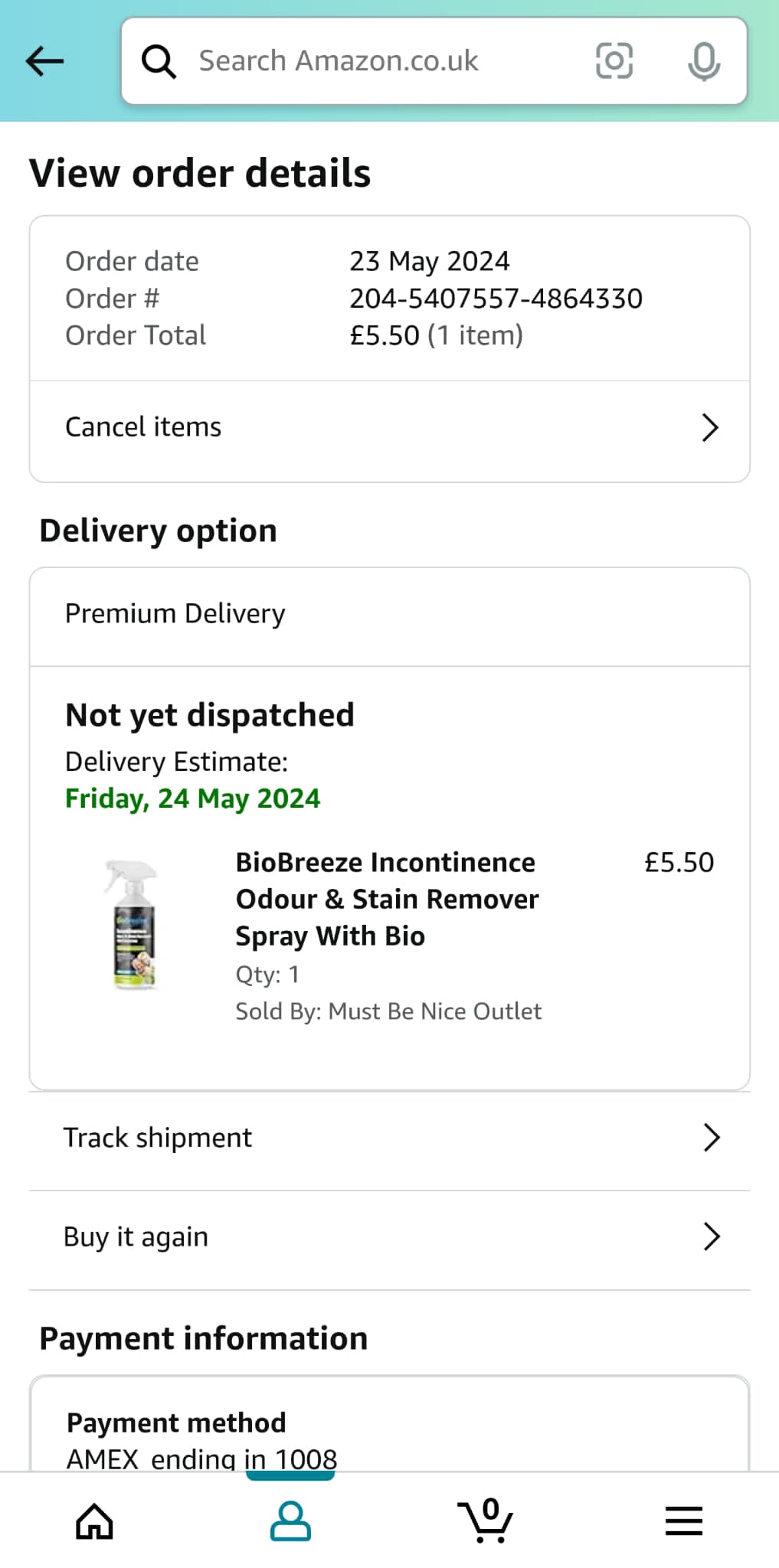Activate the microphone voice search icon
The image size is (779, 1568).
704,61
